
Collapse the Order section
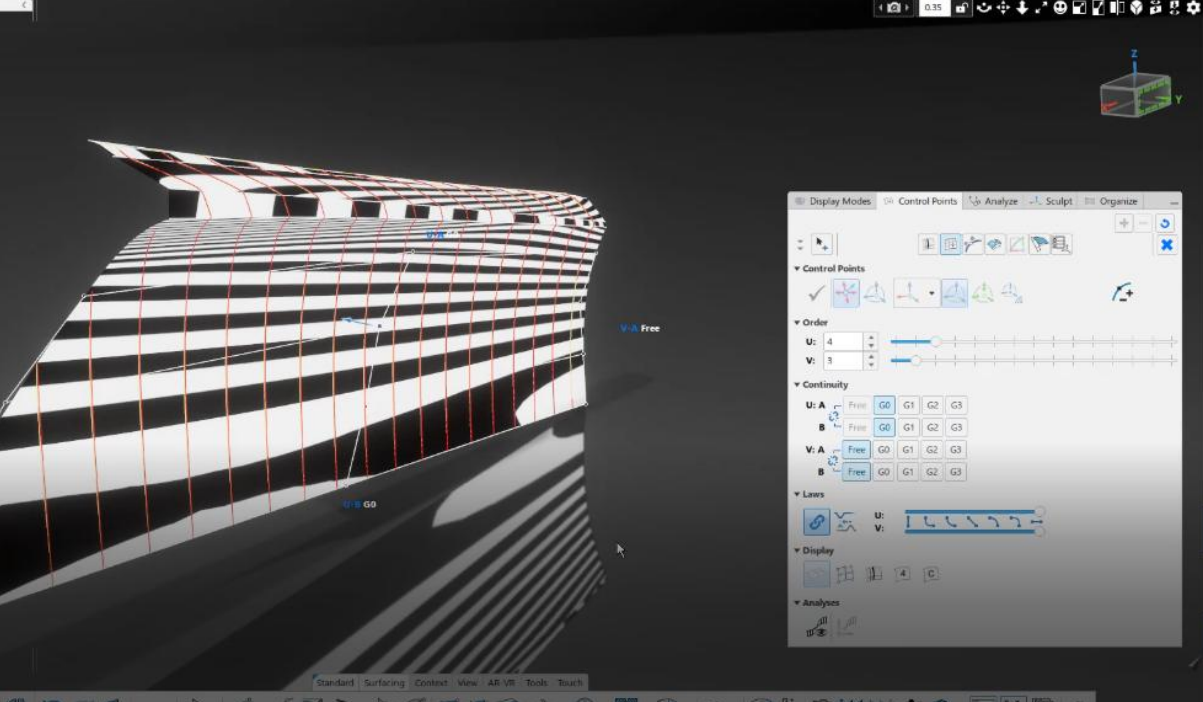coord(797,321)
